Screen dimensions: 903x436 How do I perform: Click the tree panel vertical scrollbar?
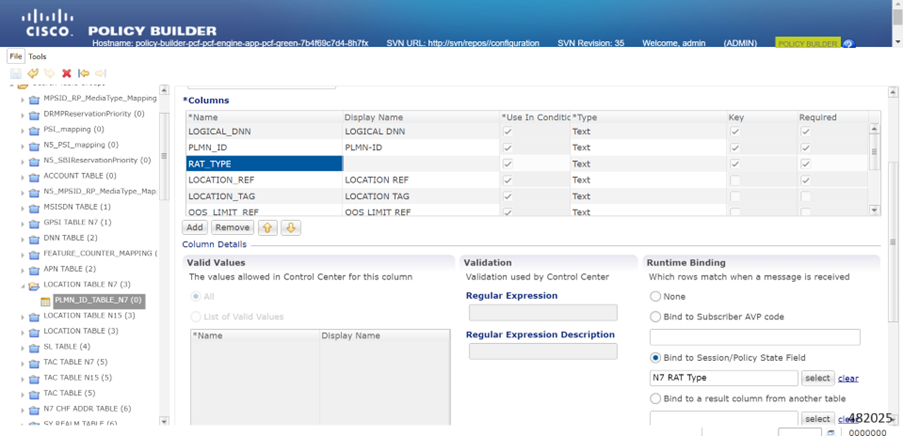(164, 156)
